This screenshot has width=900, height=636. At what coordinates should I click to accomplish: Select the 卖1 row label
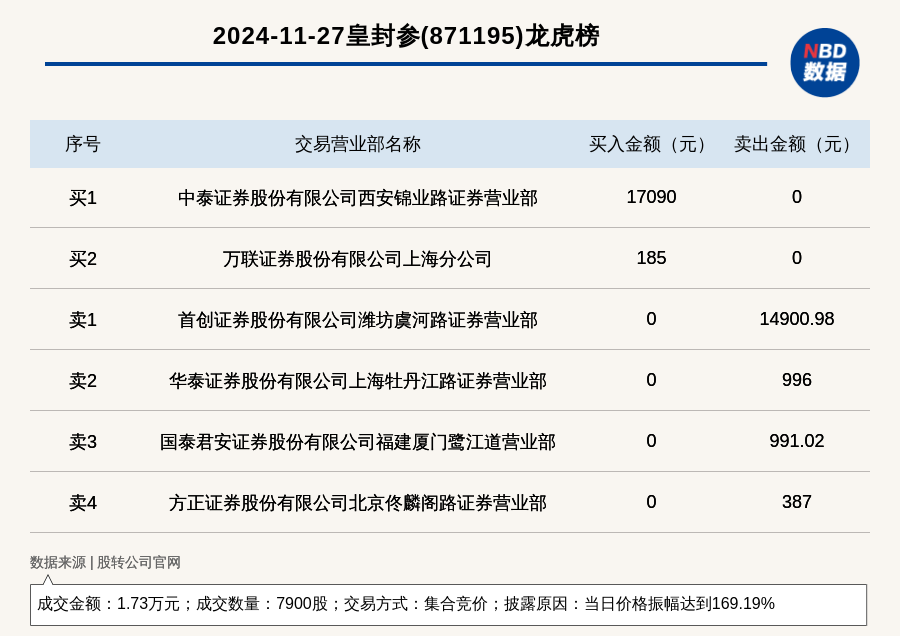pyautogui.click(x=83, y=320)
